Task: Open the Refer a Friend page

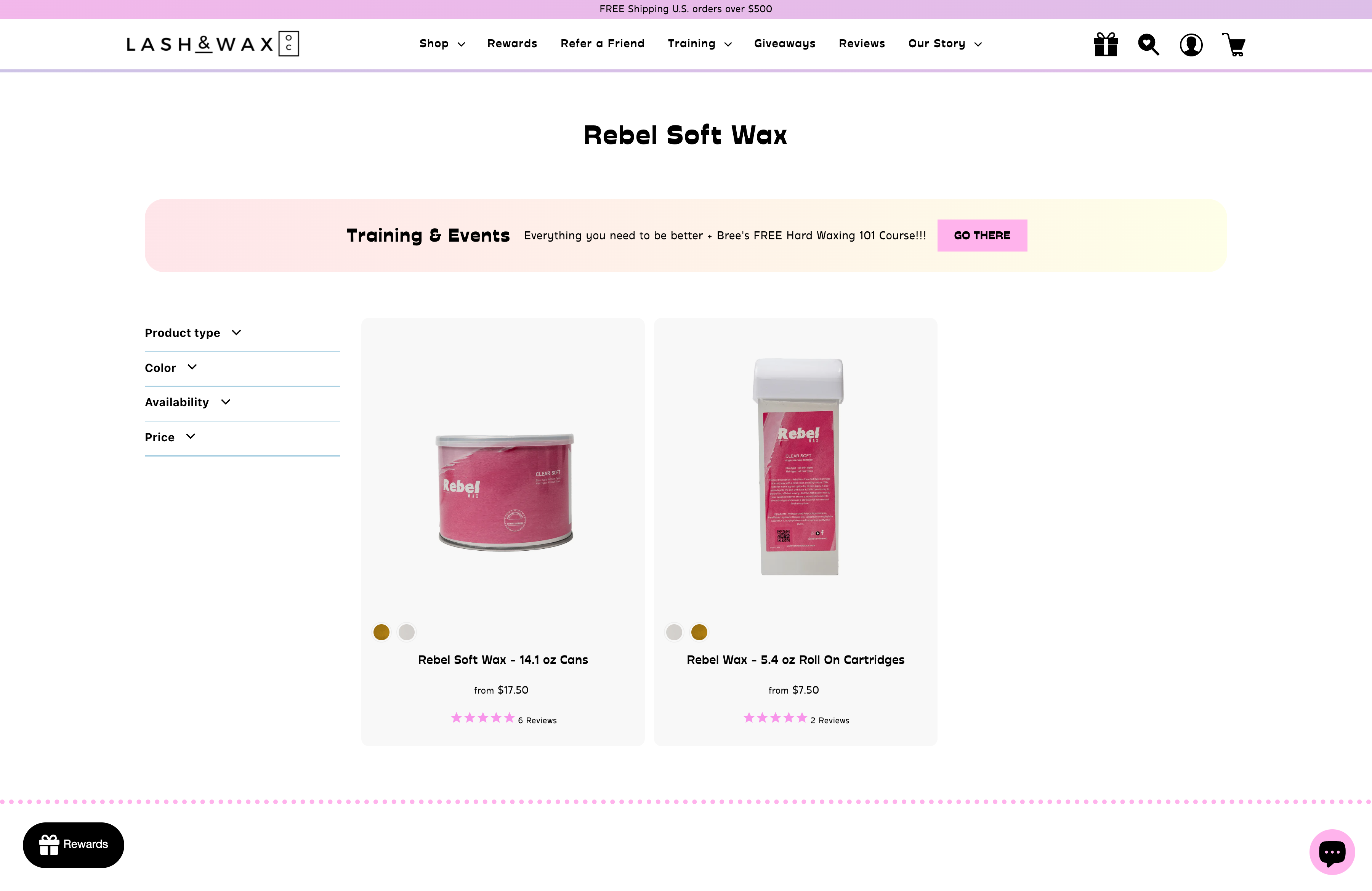Action: (603, 44)
